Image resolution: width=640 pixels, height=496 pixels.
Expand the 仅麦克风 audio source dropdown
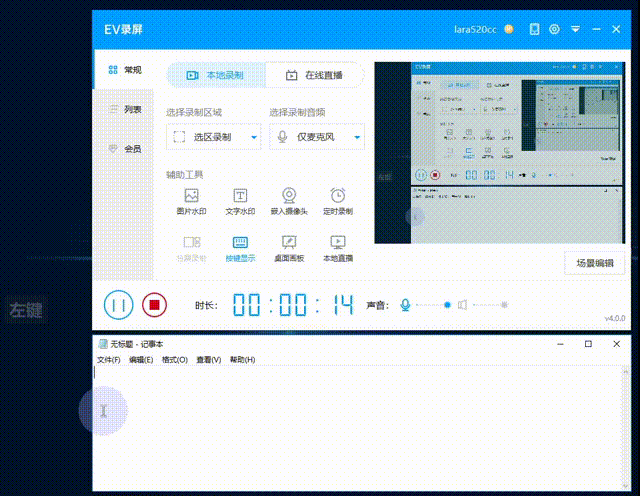coord(317,137)
